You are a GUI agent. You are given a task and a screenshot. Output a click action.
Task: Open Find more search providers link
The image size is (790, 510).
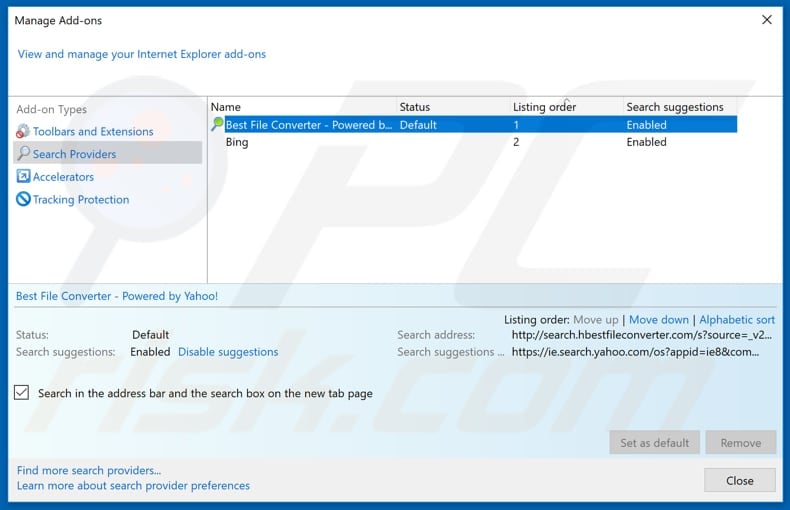click(x=89, y=470)
